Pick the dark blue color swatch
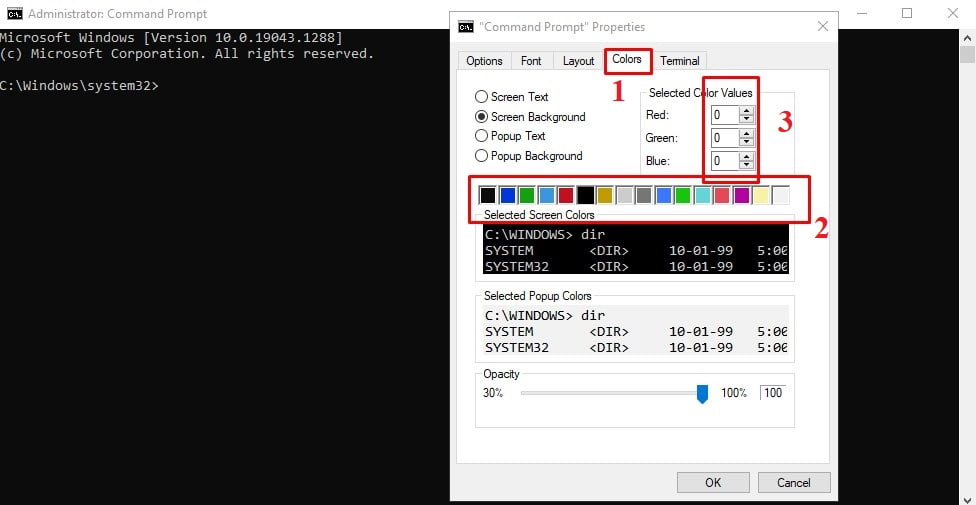 coord(508,196)
